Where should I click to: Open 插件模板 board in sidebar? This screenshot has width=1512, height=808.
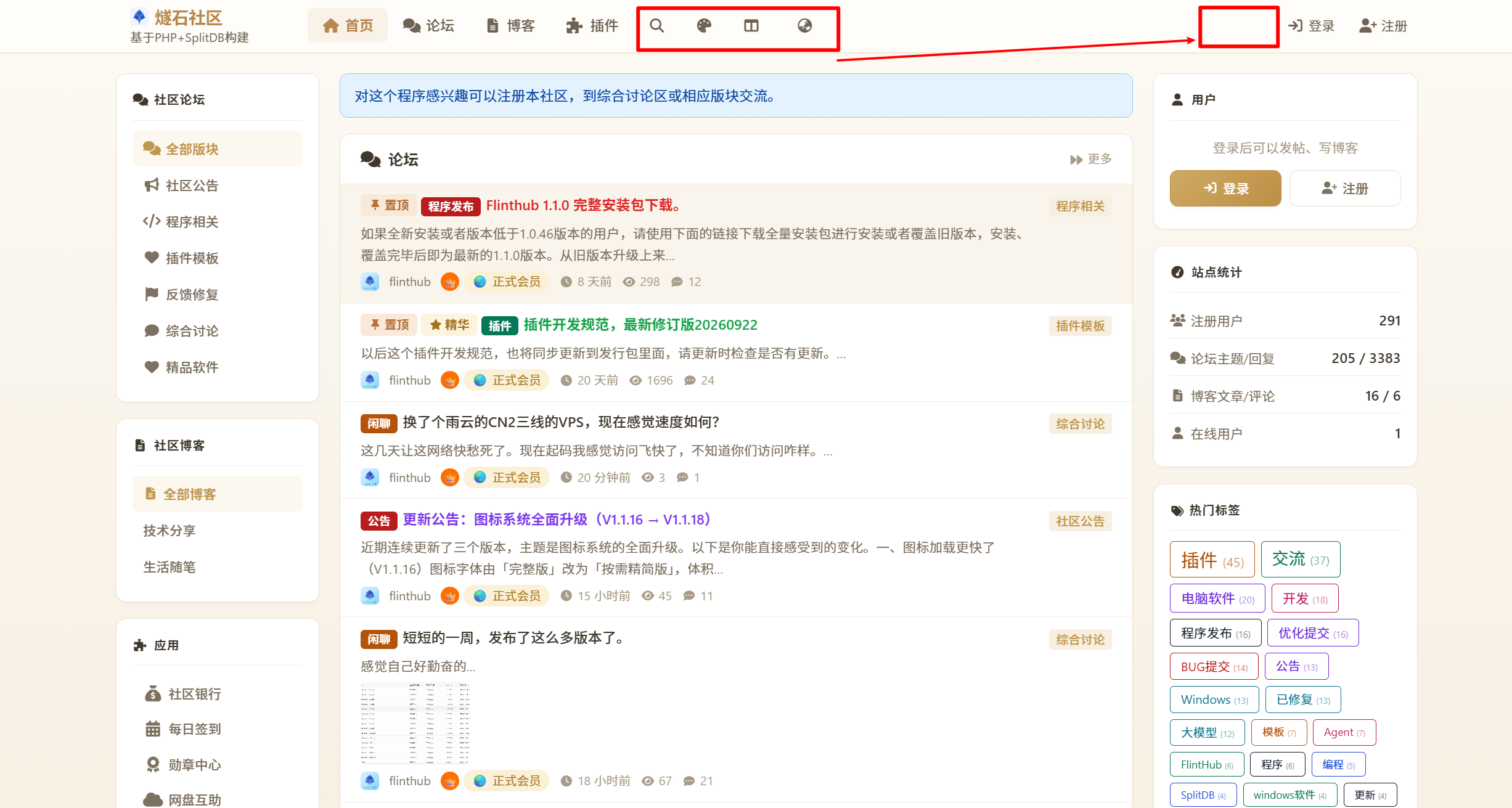(x=217, y=258)
